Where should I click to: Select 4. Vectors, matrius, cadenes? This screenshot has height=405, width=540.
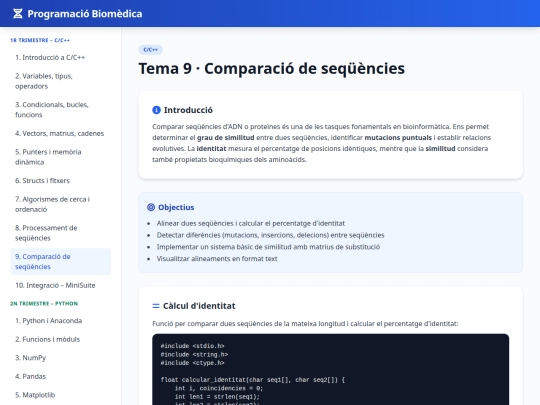point(61,133)
